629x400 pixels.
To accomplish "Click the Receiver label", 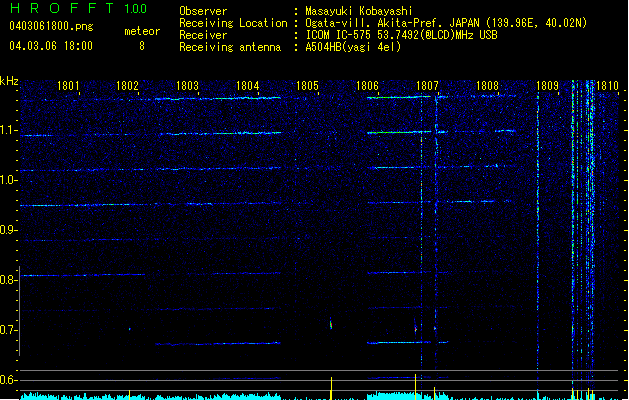I will coord(203,35).
